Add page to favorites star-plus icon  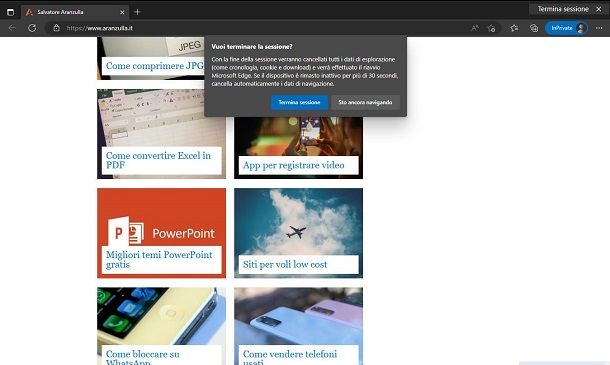pyautogui.click(x=491, y=28)
